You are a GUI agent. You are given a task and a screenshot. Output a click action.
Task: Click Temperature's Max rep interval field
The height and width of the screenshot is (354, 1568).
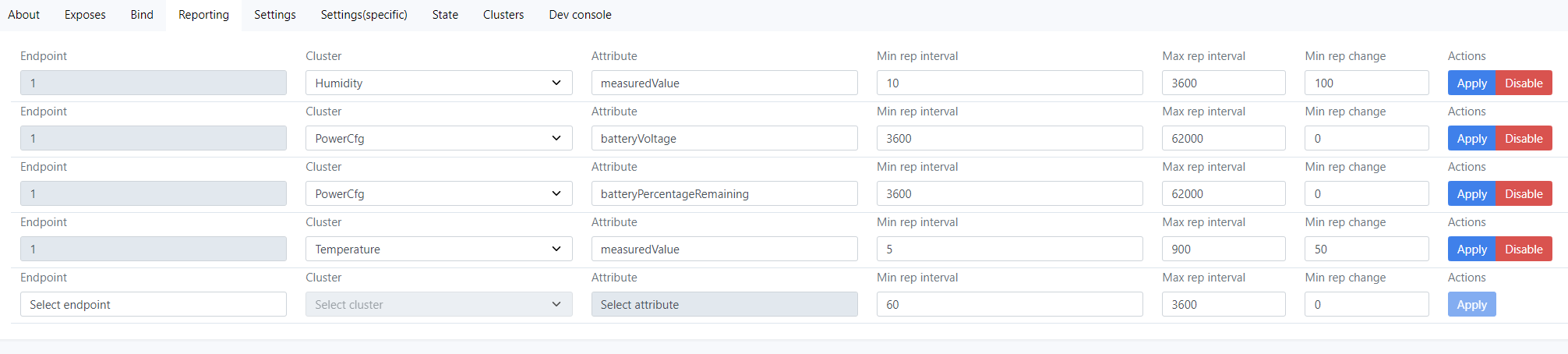pos(1224,249)
